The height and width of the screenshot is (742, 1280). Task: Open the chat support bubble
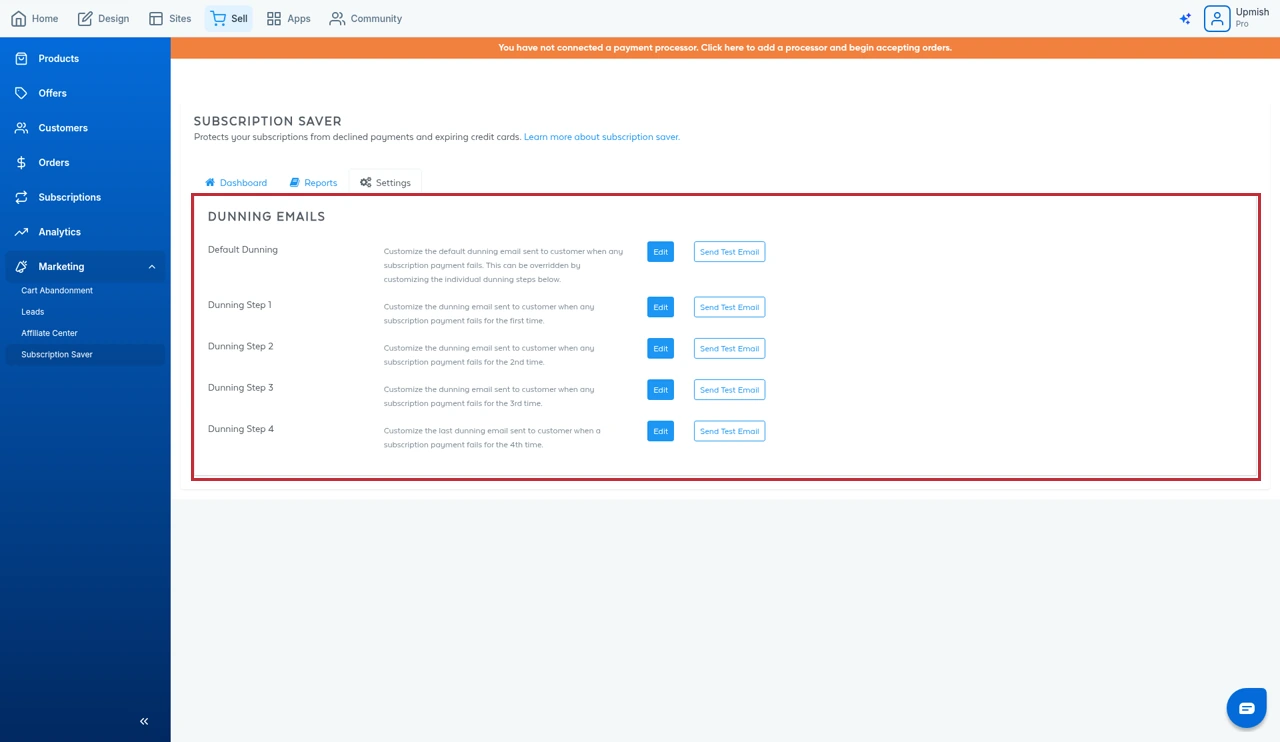tap(1246, 708)
